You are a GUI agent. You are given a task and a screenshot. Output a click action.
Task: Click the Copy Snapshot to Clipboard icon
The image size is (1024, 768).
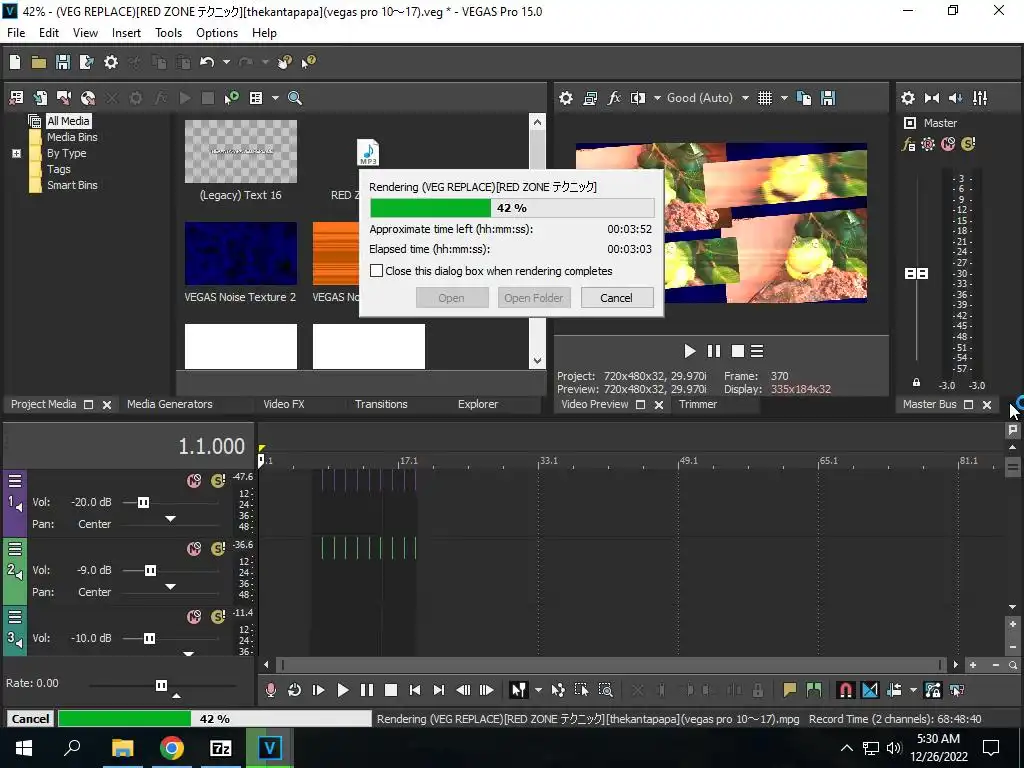pos(804,98)
